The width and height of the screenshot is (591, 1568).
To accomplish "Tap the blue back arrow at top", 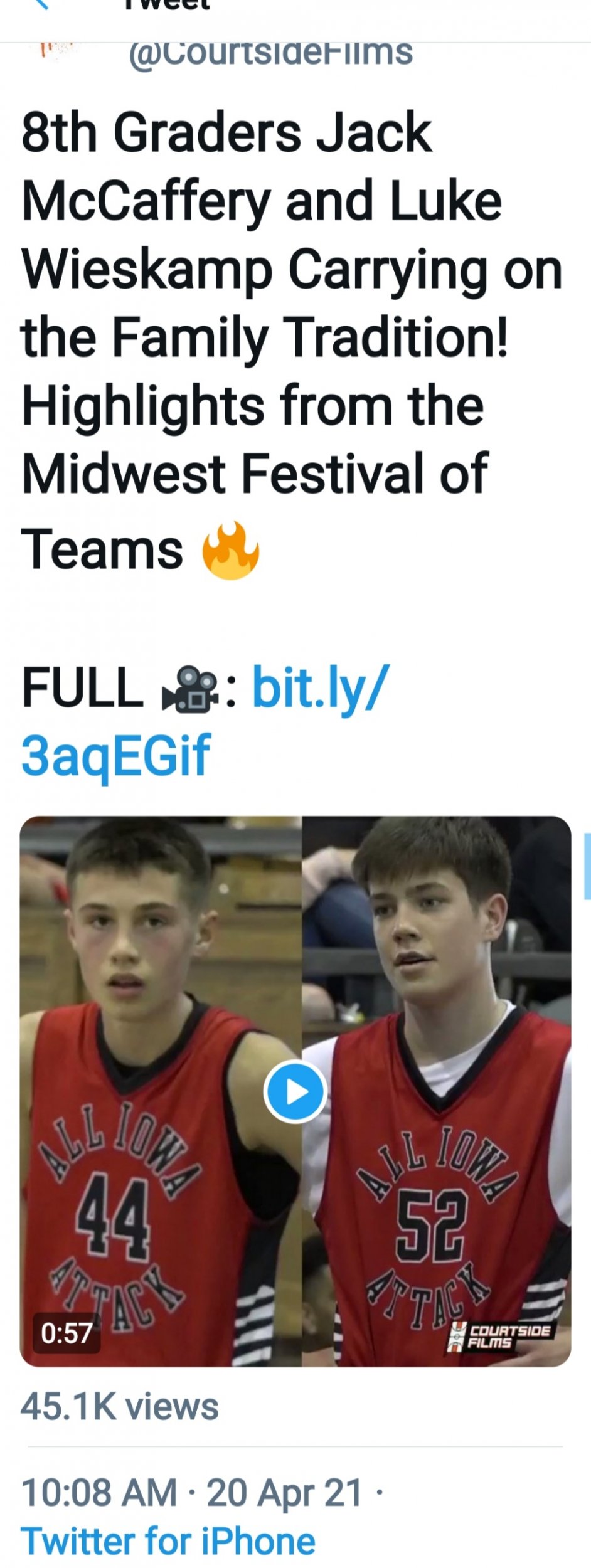I will tap(41, 4).
